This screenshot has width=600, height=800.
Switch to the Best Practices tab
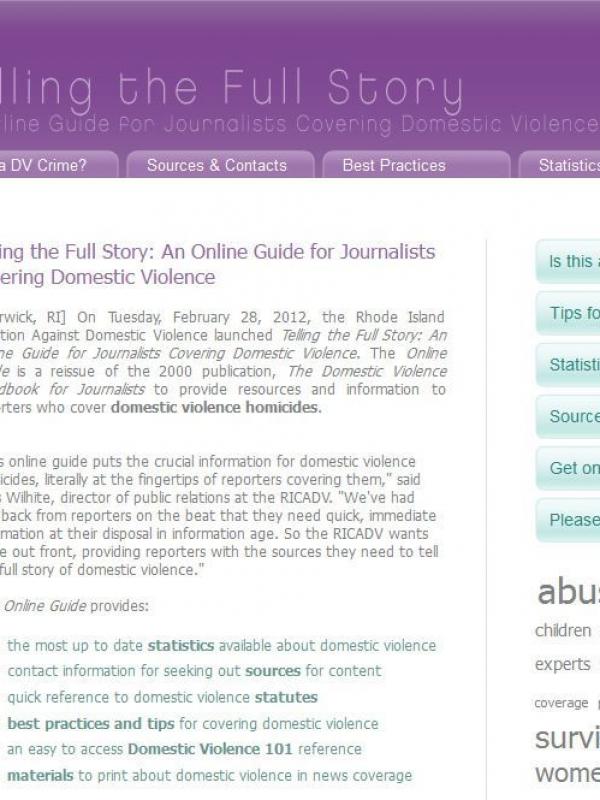(416, 165)
